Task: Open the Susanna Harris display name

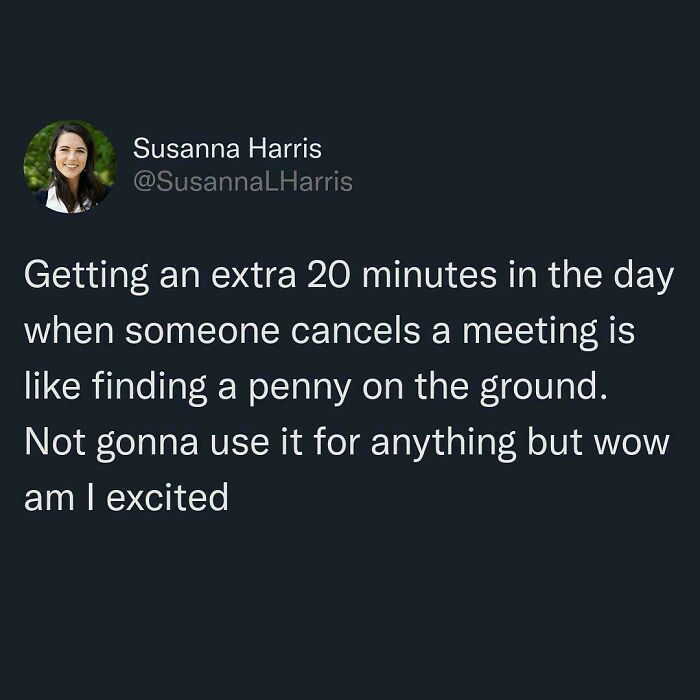Action: (228, 150)
